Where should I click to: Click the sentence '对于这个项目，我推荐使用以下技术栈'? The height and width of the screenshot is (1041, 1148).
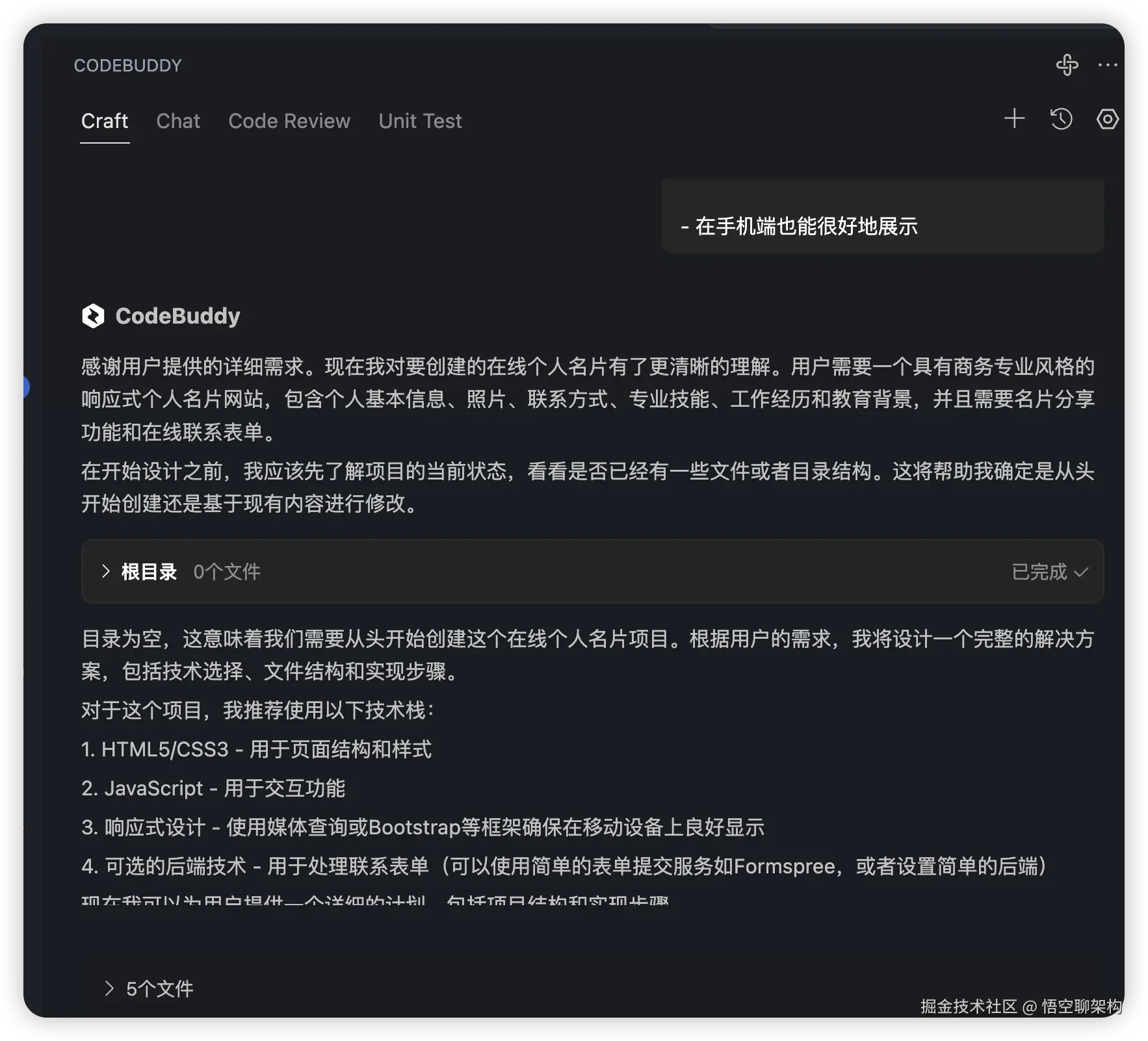pos(257,710)
